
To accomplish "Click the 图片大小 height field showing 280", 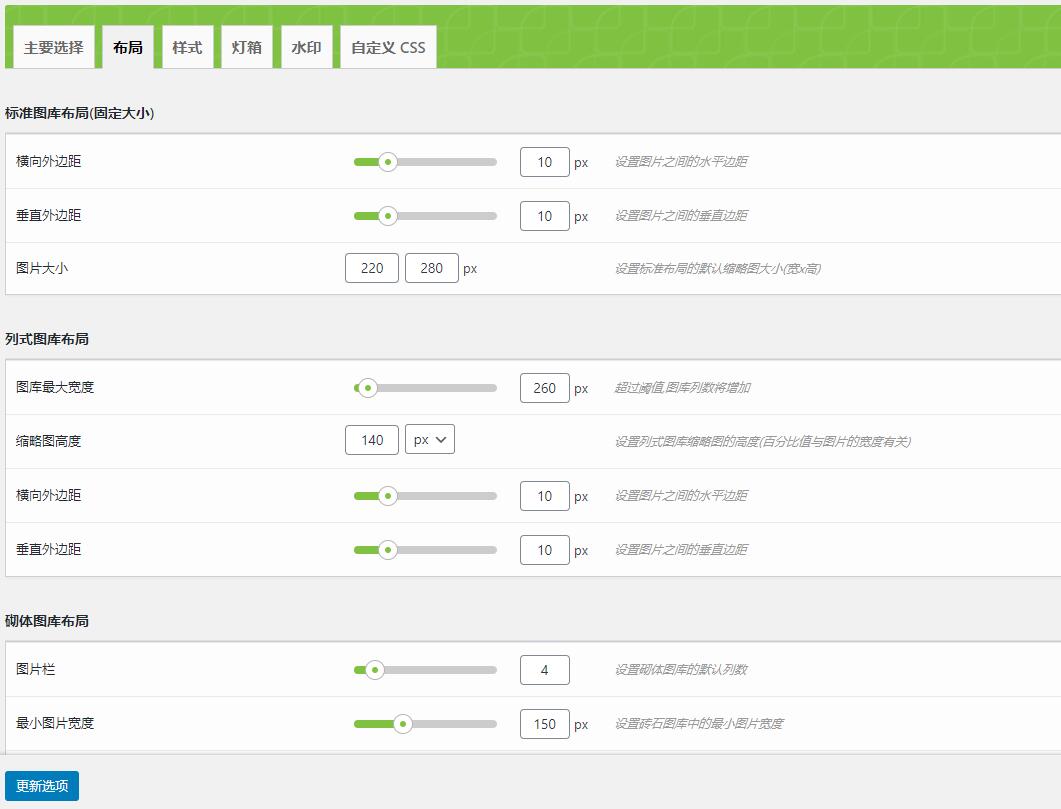I will (432, 268).
